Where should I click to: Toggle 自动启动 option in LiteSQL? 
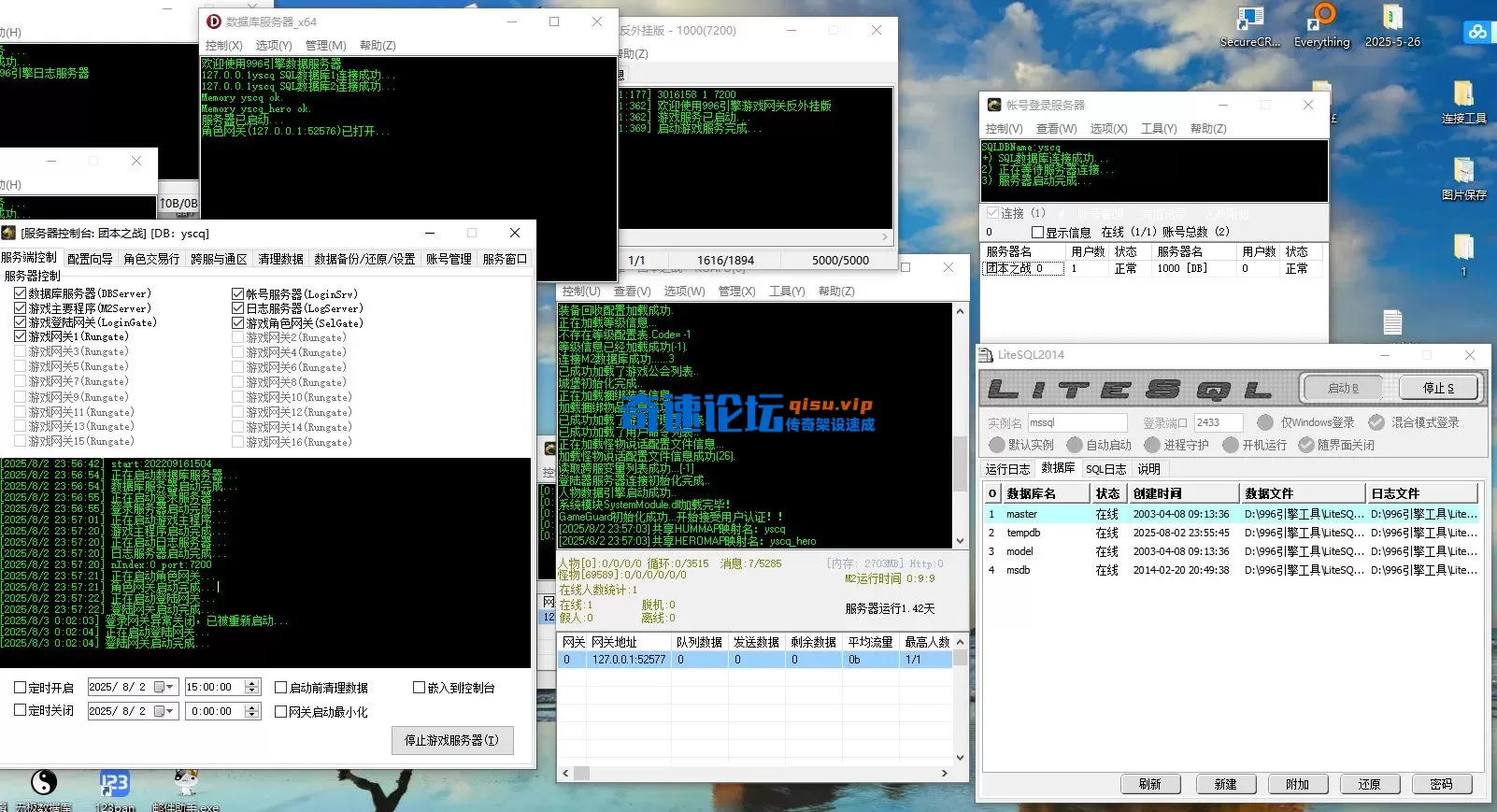[x=1075, y=445]
